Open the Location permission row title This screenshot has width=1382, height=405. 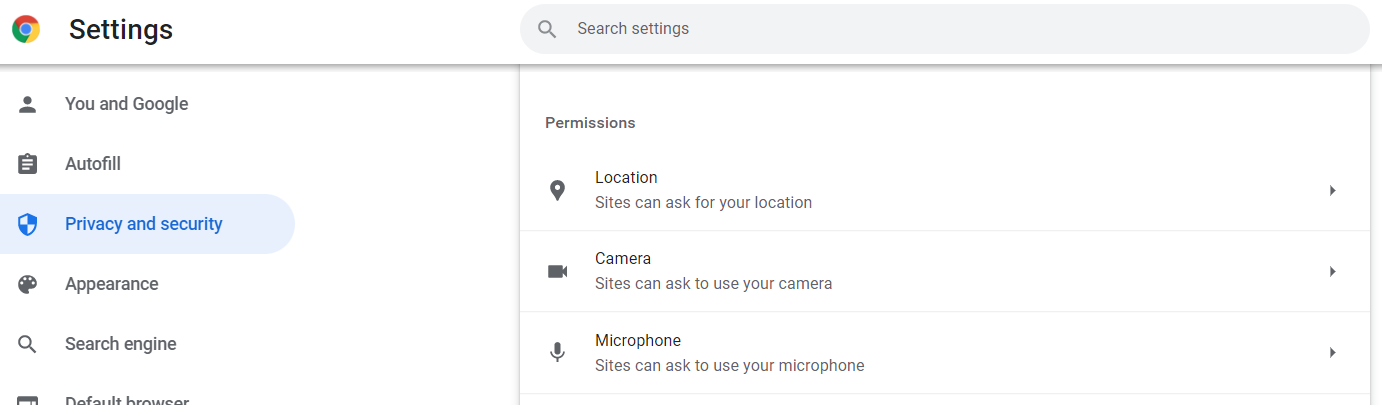click(626, 178)
